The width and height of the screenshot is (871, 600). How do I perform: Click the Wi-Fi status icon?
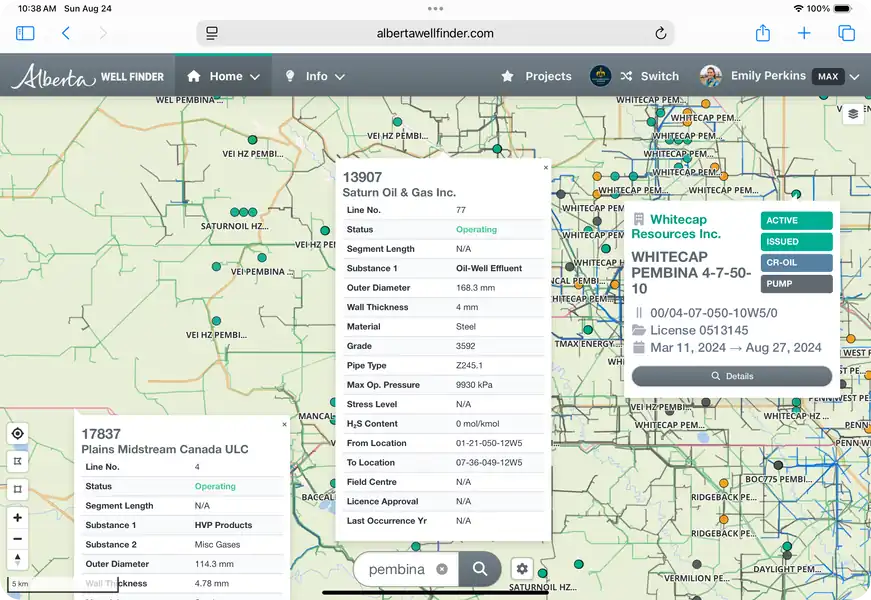pyautogui.click(x=798, y=8)
